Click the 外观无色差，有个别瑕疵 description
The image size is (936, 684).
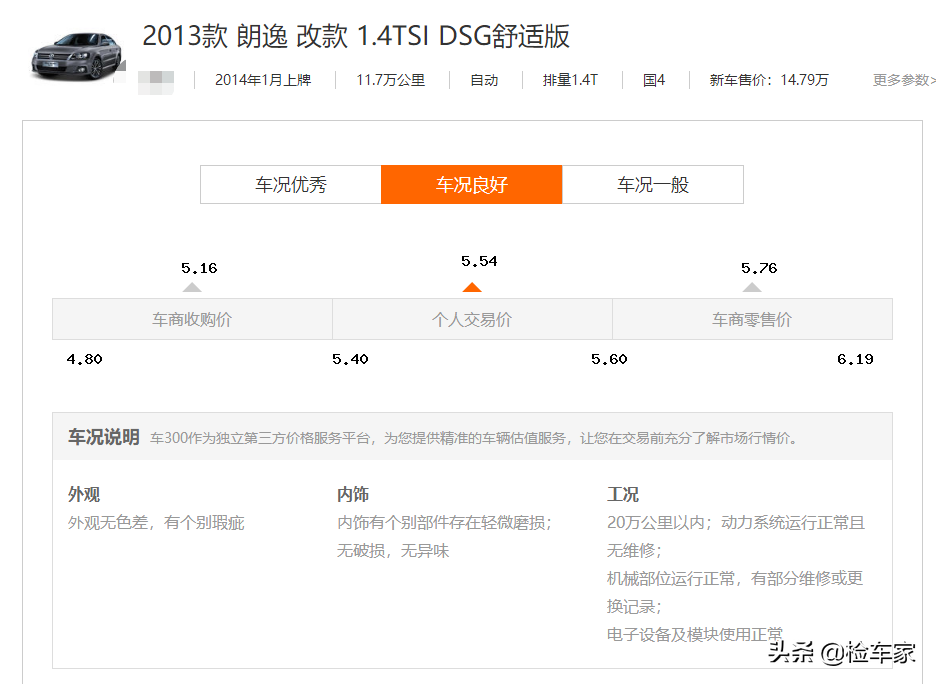pyautogui.click(x=156, y=523)
